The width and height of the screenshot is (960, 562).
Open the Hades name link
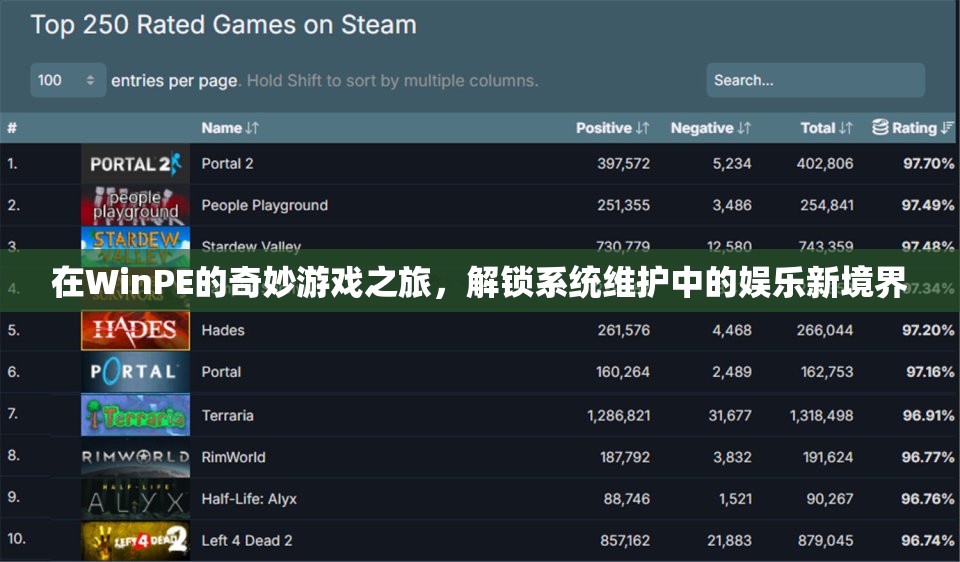point(223,330)
